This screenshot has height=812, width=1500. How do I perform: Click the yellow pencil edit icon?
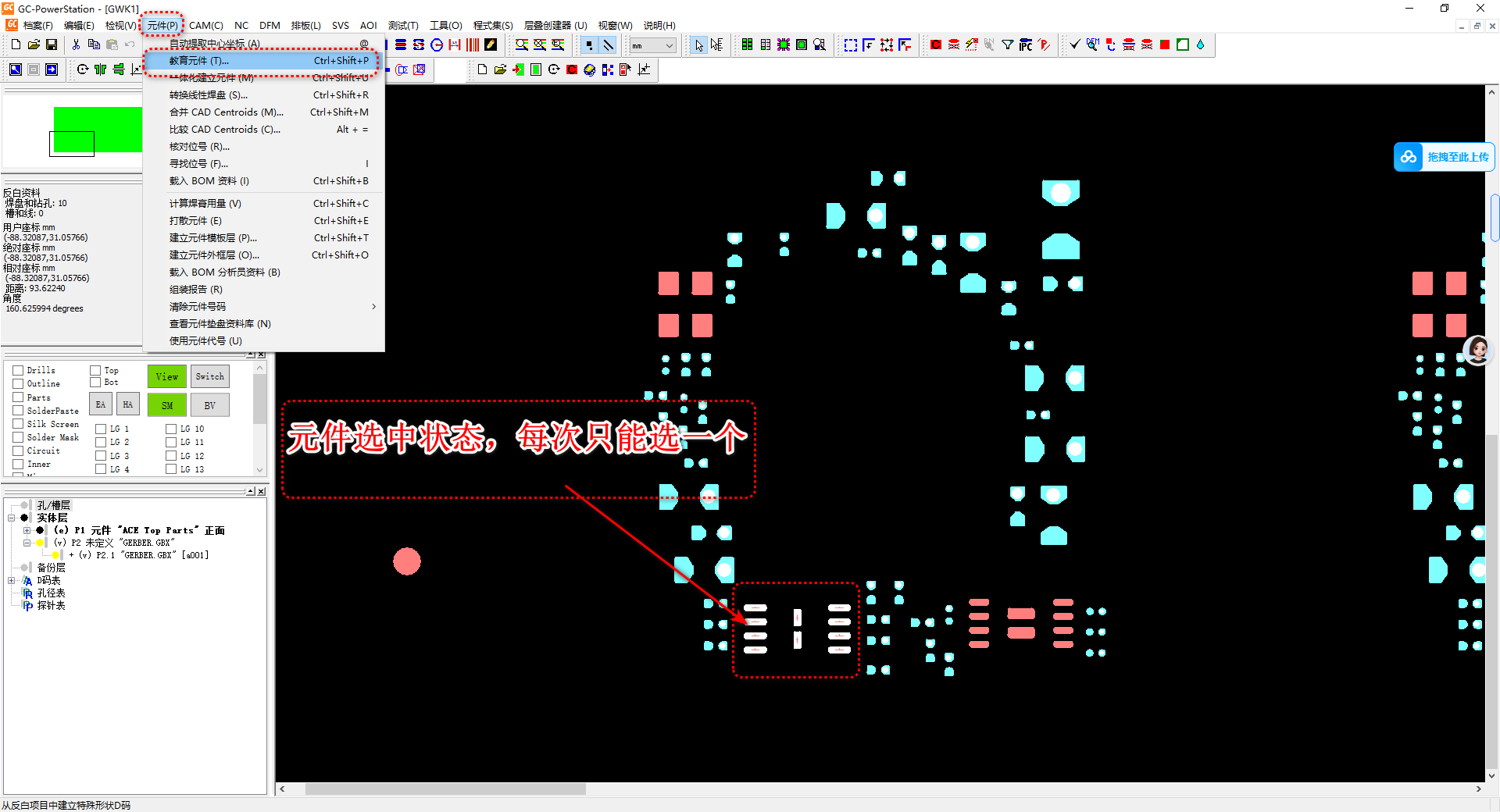click(491, 45)
